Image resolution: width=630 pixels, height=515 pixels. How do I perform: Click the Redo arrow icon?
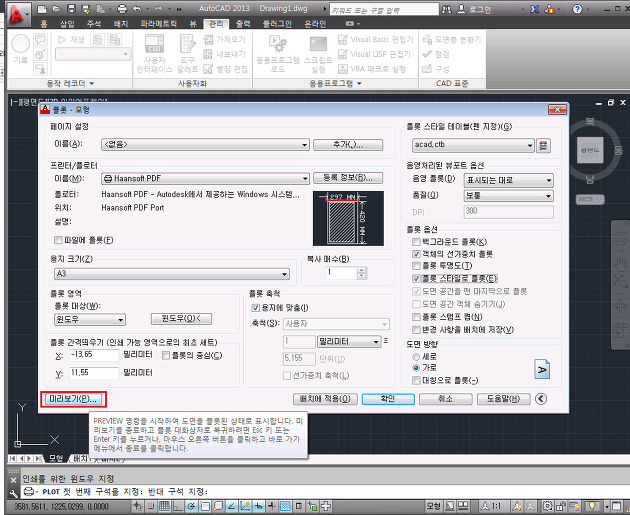158,9
